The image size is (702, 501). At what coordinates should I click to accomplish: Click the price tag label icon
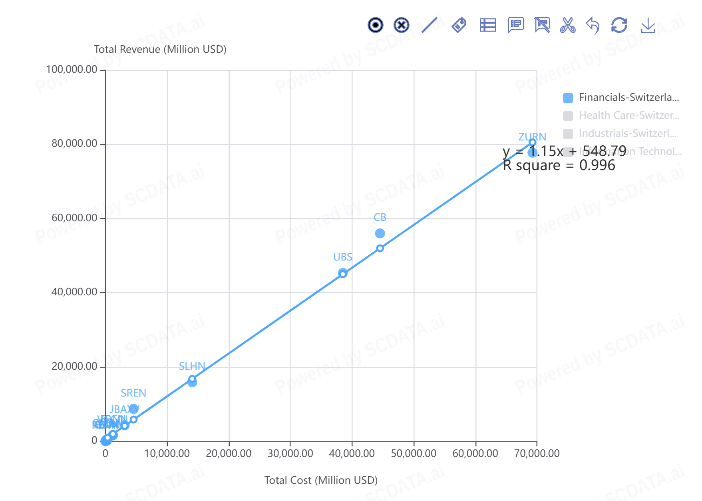(459, 25)
